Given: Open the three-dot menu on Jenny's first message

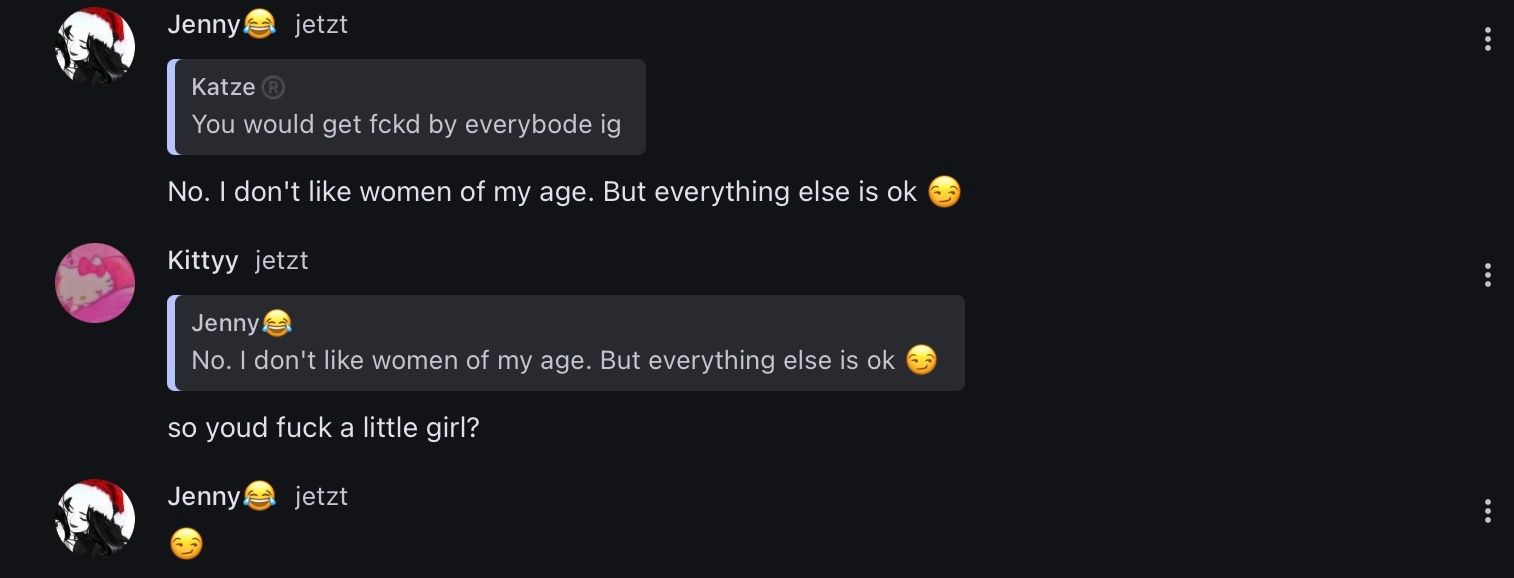Looking at the screenshot, I should point(1487,39).
